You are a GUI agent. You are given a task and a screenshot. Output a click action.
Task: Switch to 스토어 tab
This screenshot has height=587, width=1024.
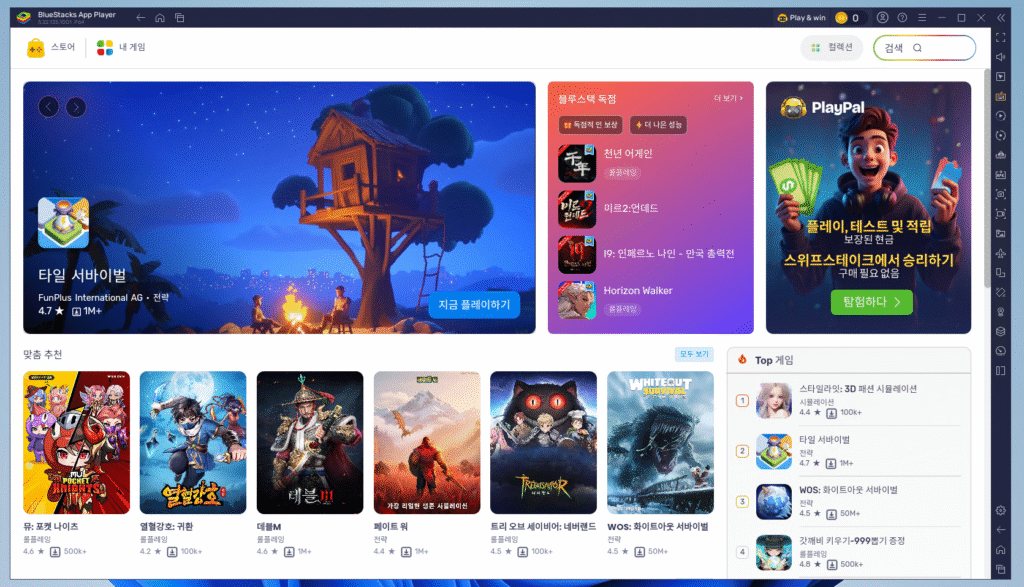[52, 47]
